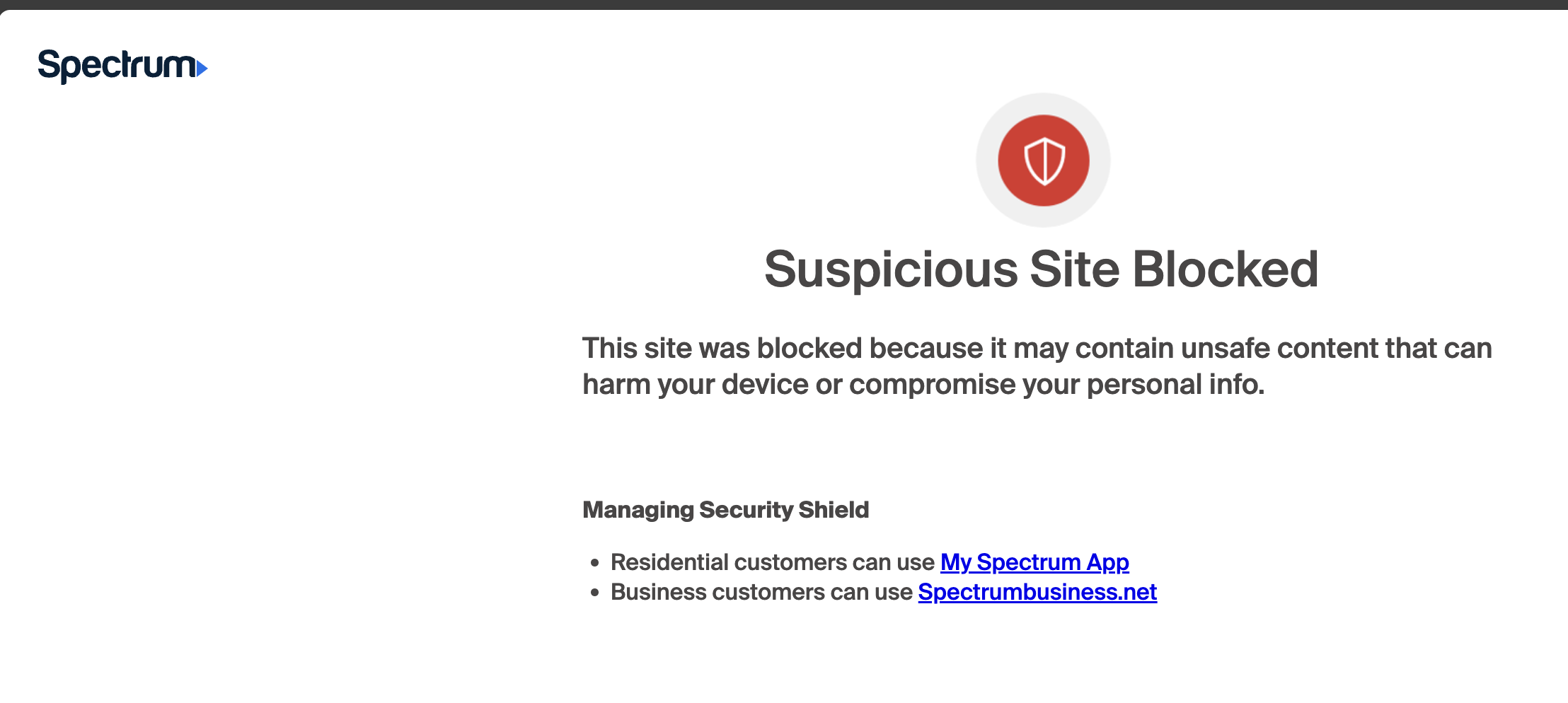
Task: Click the word "Blocked" in the heading
Action: (1226, 269)
